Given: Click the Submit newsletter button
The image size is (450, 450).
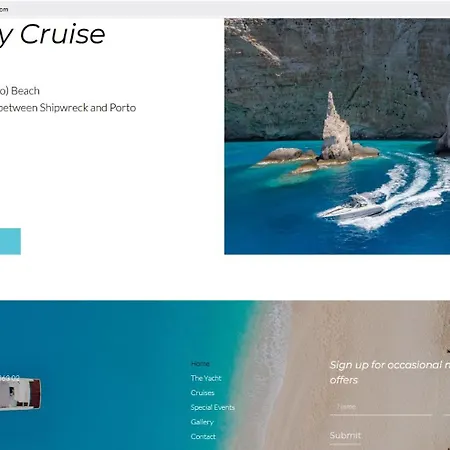Looking at the screenshot, I should click(345, 435).
